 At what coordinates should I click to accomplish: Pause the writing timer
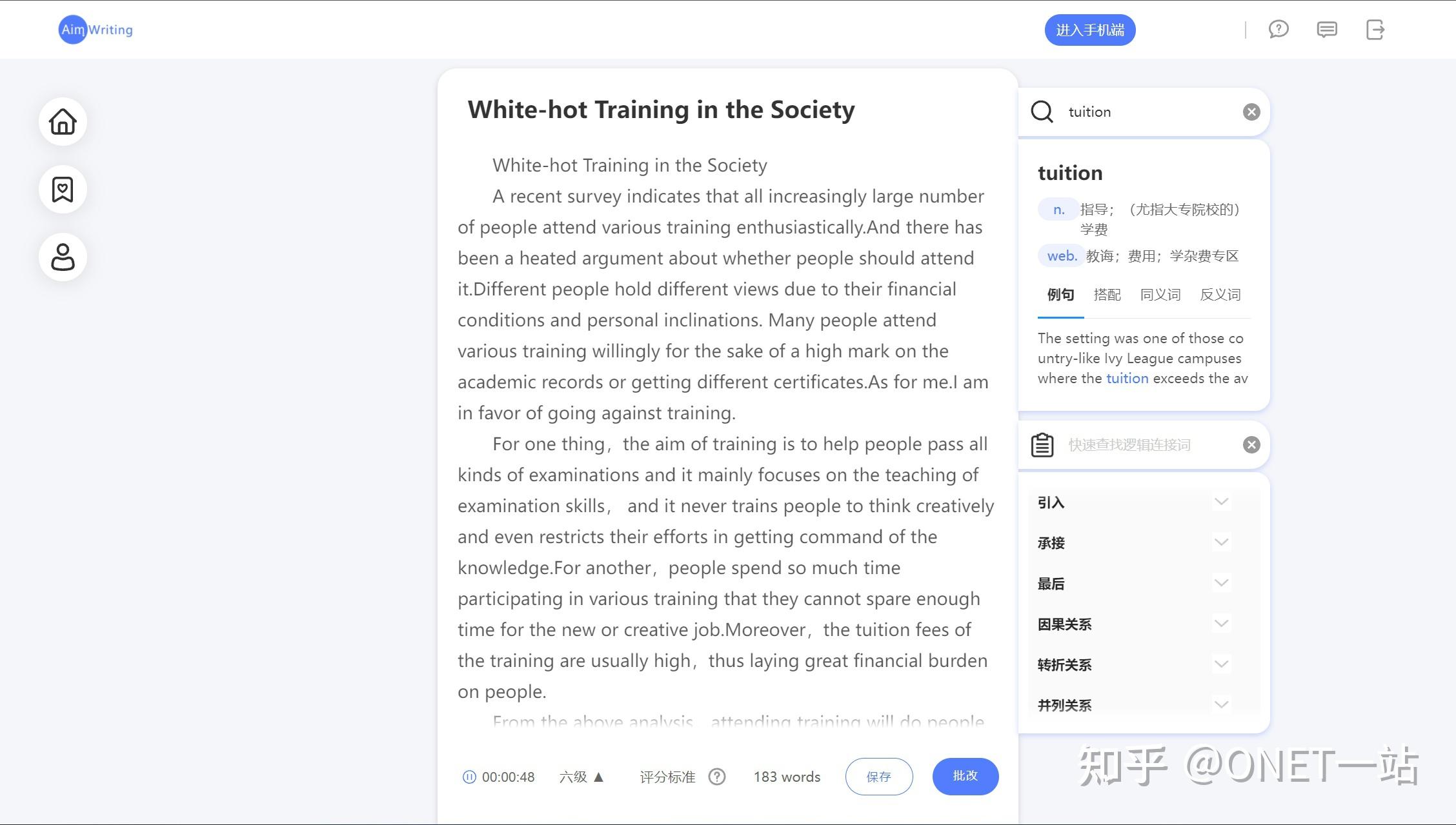pos(469,777)
